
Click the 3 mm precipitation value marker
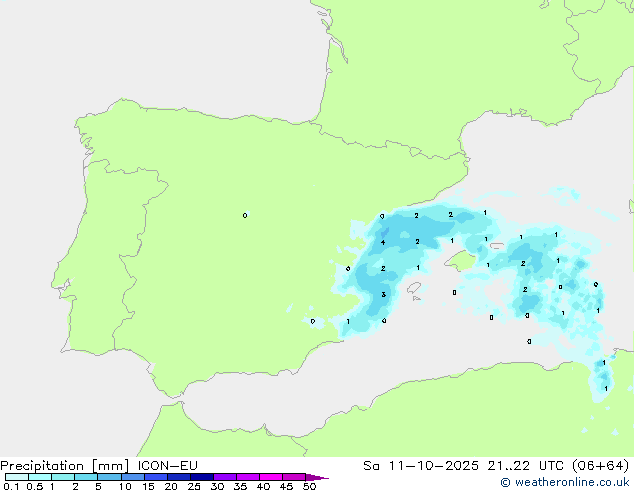click(384, 295)
